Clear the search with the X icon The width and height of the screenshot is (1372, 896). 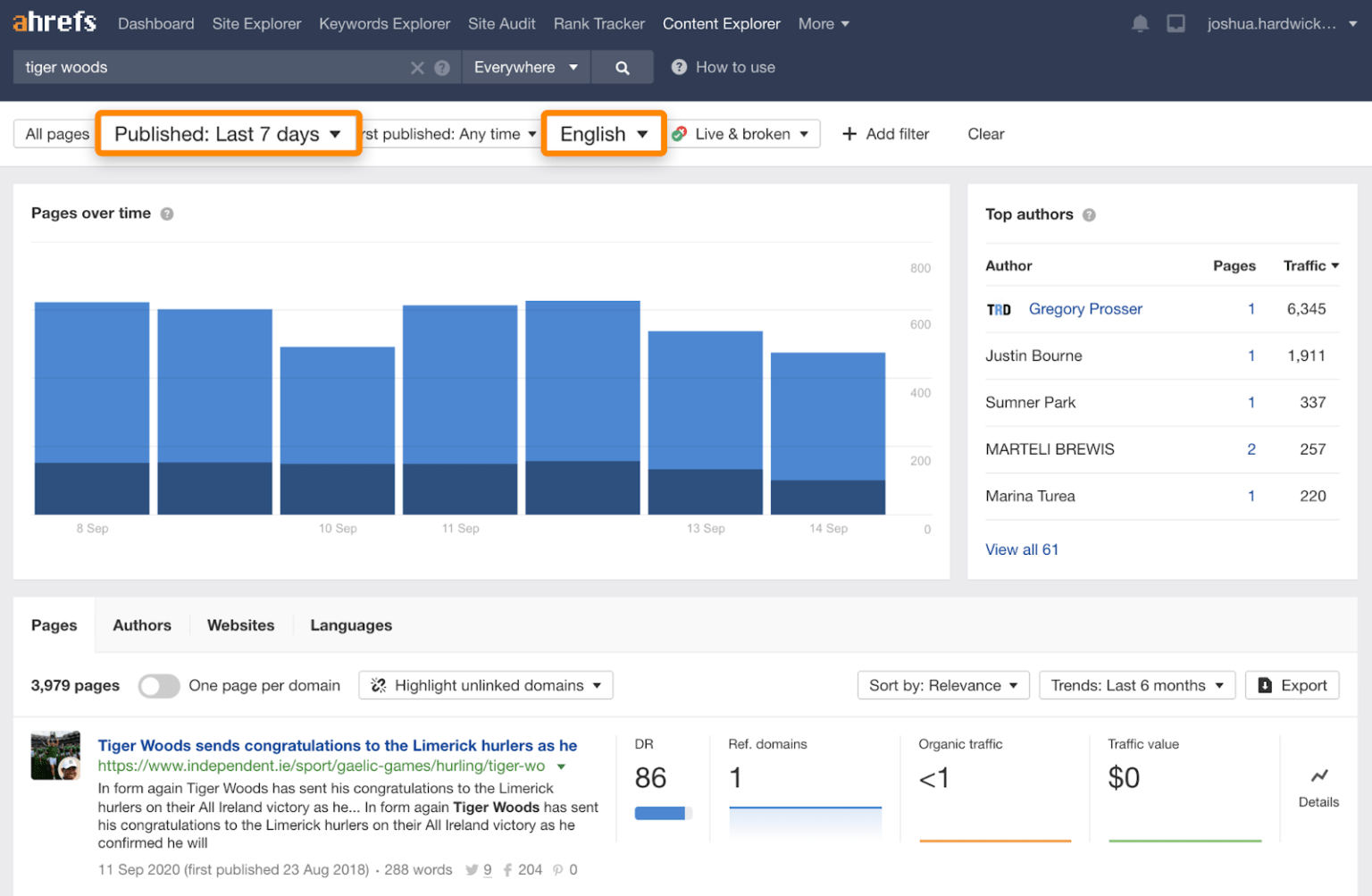coord(417,66)
